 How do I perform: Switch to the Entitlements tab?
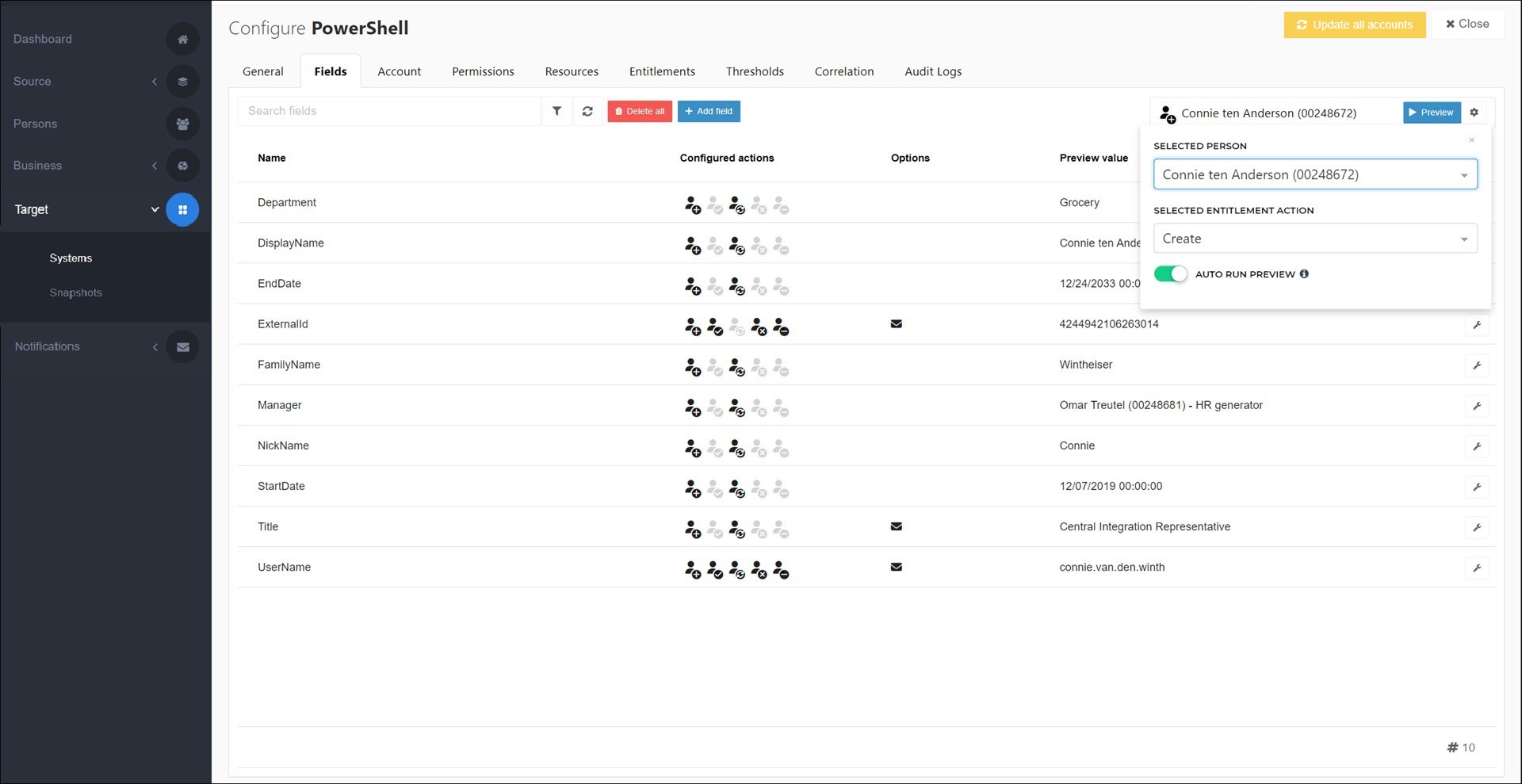coord(662,71)
